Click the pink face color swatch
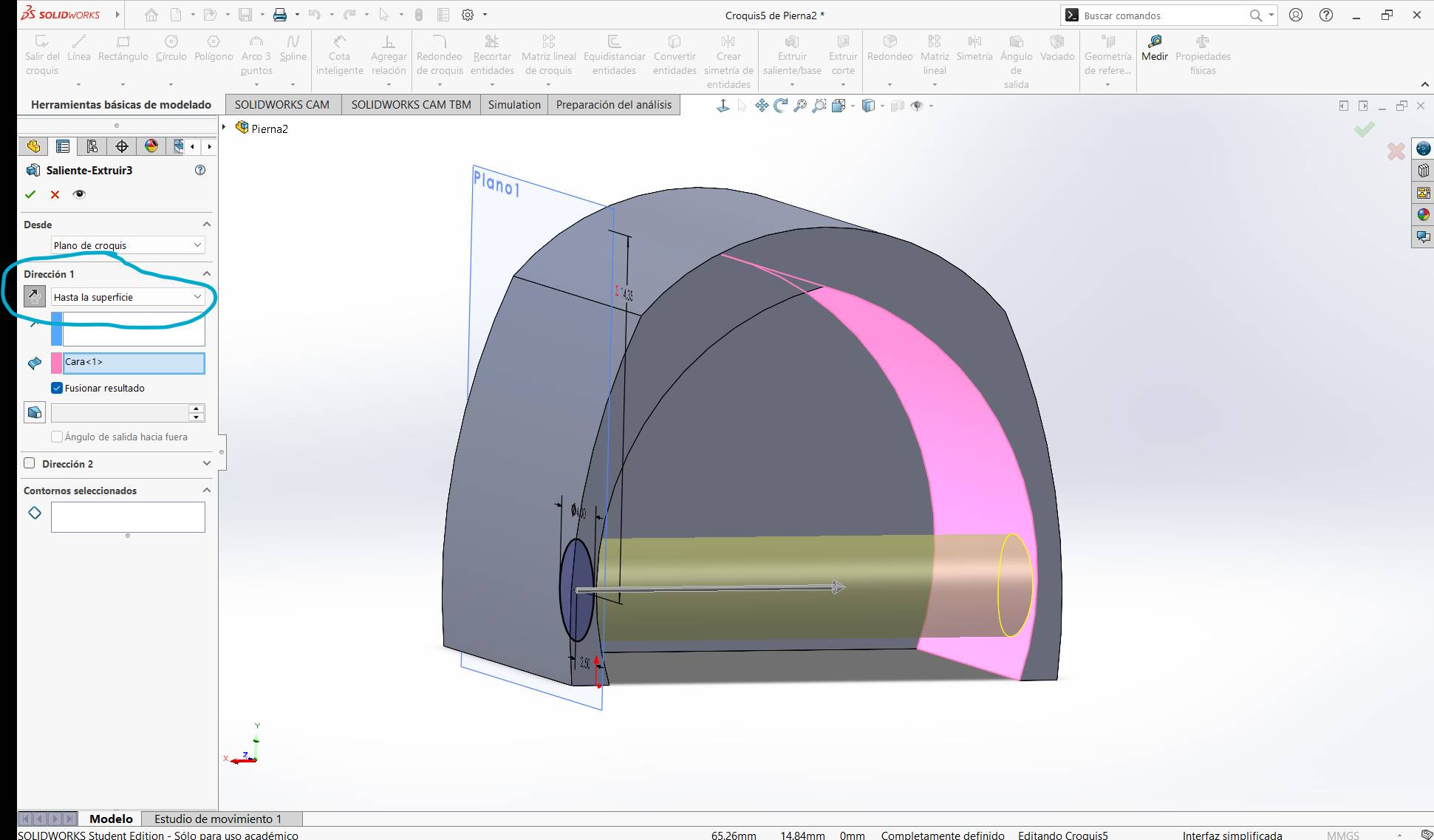Viewport: 1434px width, 840px height. 56,363
